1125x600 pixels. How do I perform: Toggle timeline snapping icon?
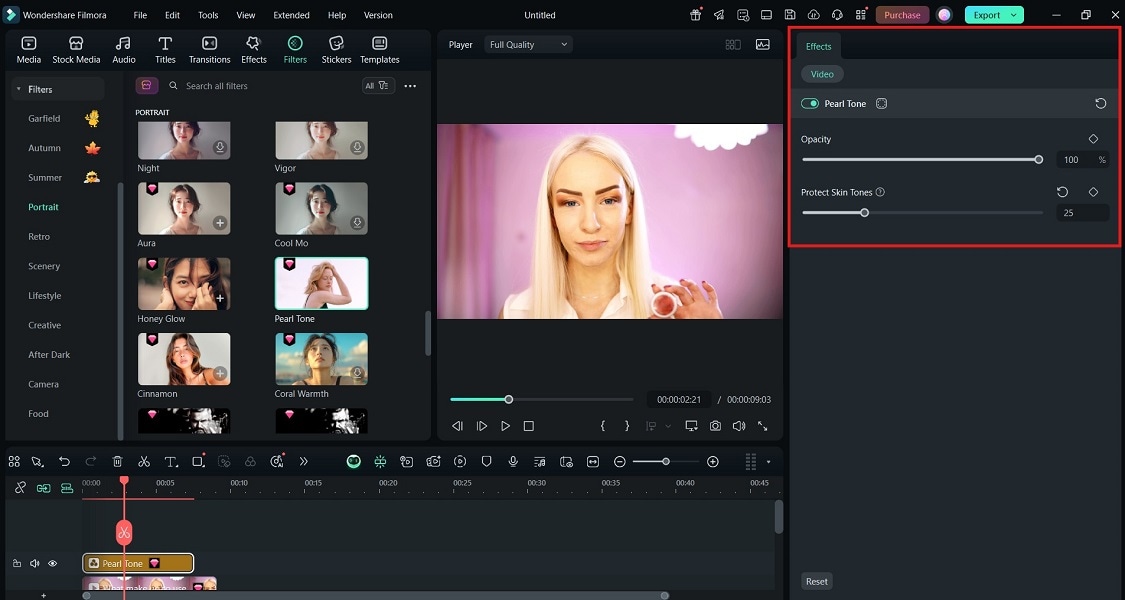click(380, 461)
